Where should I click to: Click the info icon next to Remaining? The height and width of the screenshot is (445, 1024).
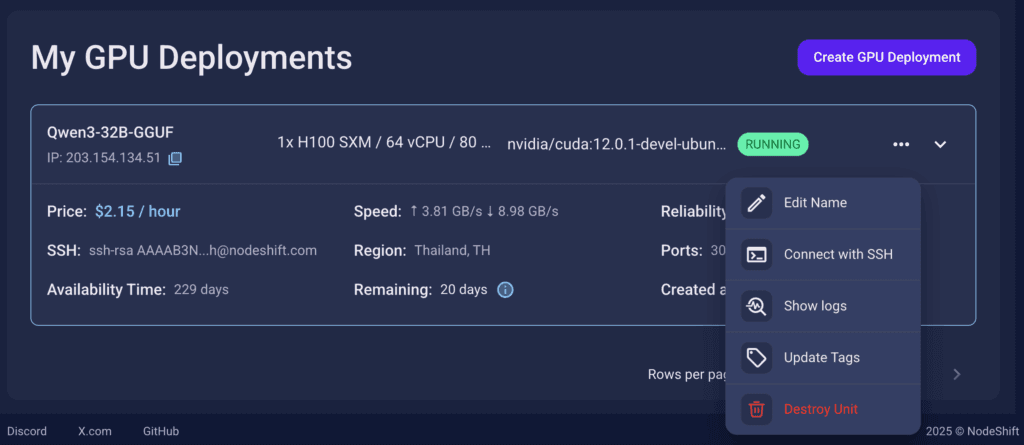[x=505, y=289]
